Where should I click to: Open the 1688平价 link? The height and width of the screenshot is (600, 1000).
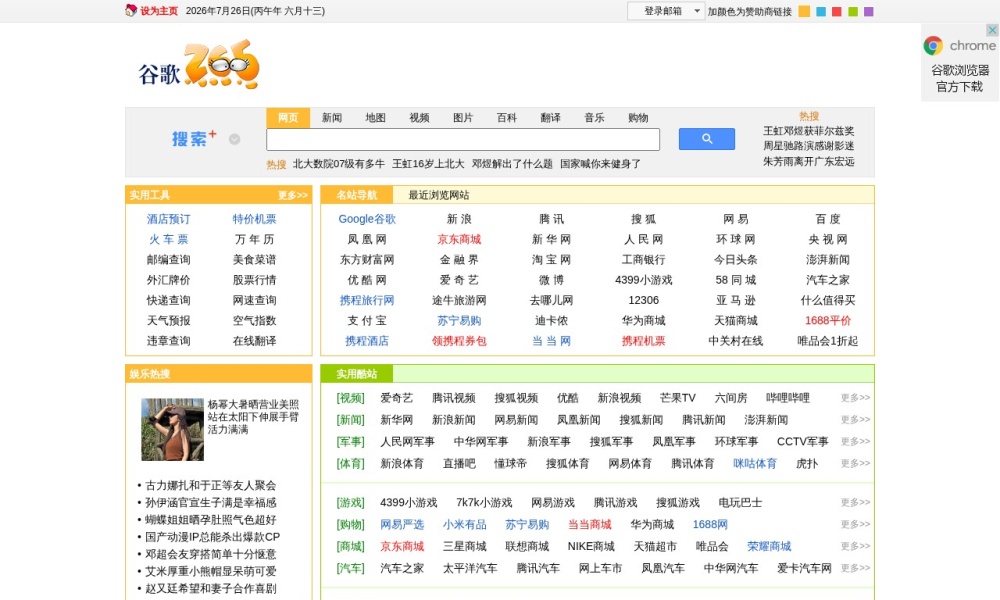[x=828, y=320]
